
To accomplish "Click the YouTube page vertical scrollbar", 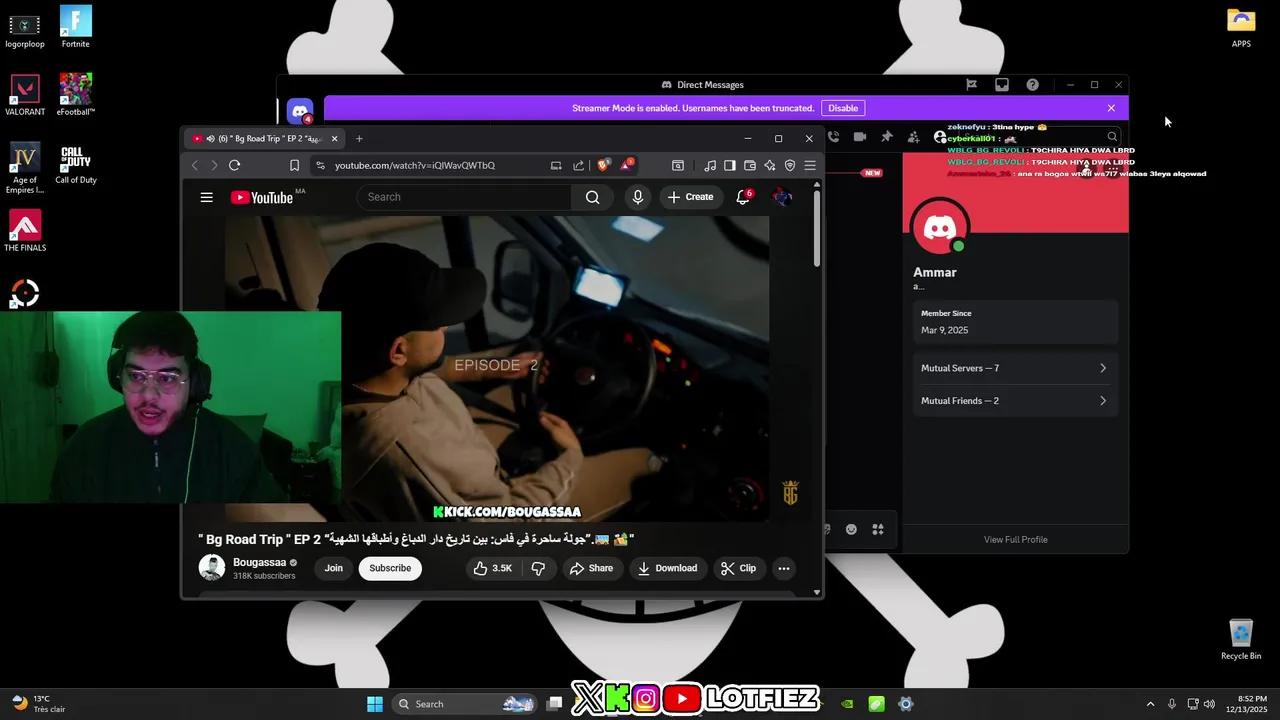I will 817,228.
